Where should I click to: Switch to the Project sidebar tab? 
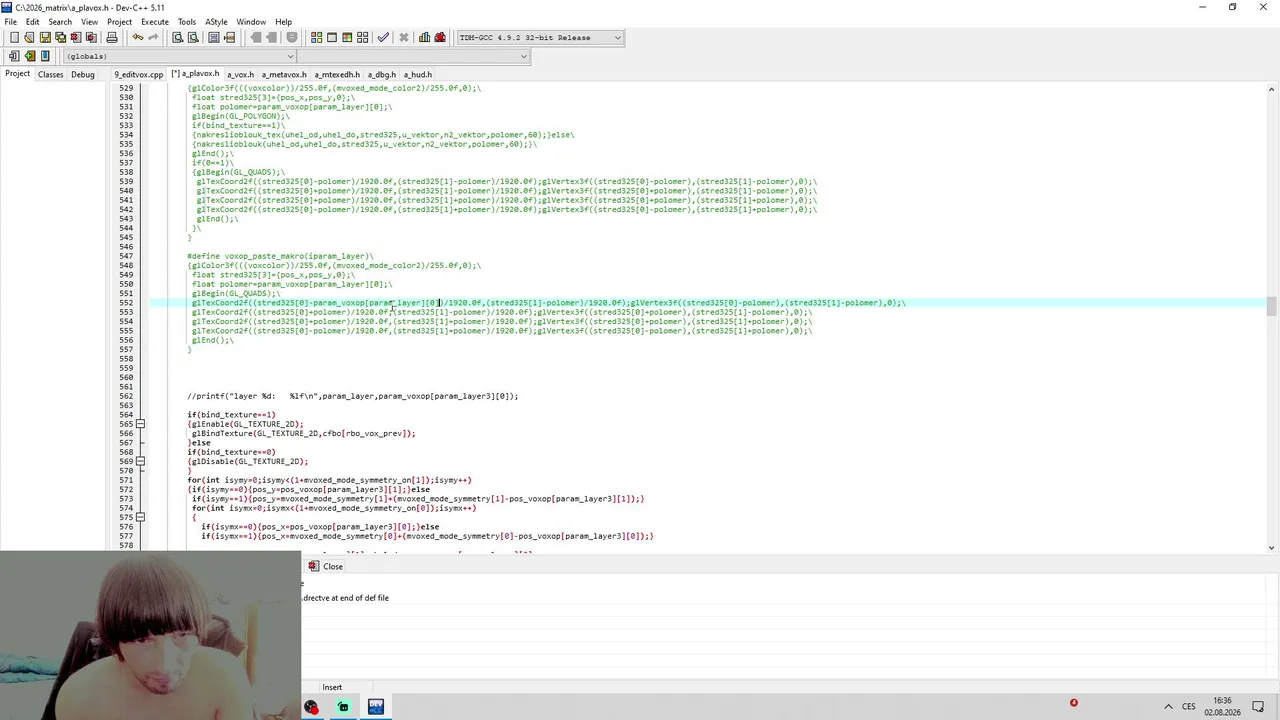[17, 74]
